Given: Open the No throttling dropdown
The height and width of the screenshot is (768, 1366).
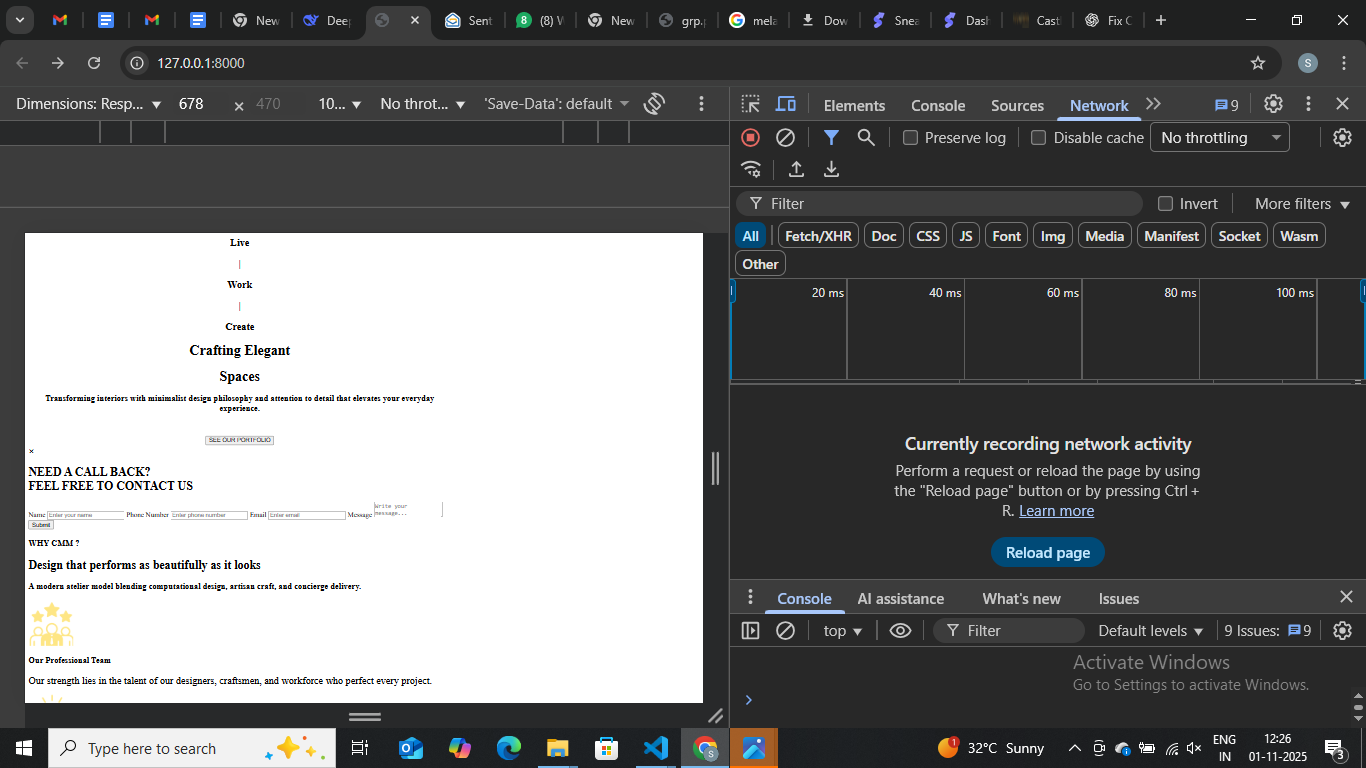Looking at the screenshot, I should [x=1220, y=138].
